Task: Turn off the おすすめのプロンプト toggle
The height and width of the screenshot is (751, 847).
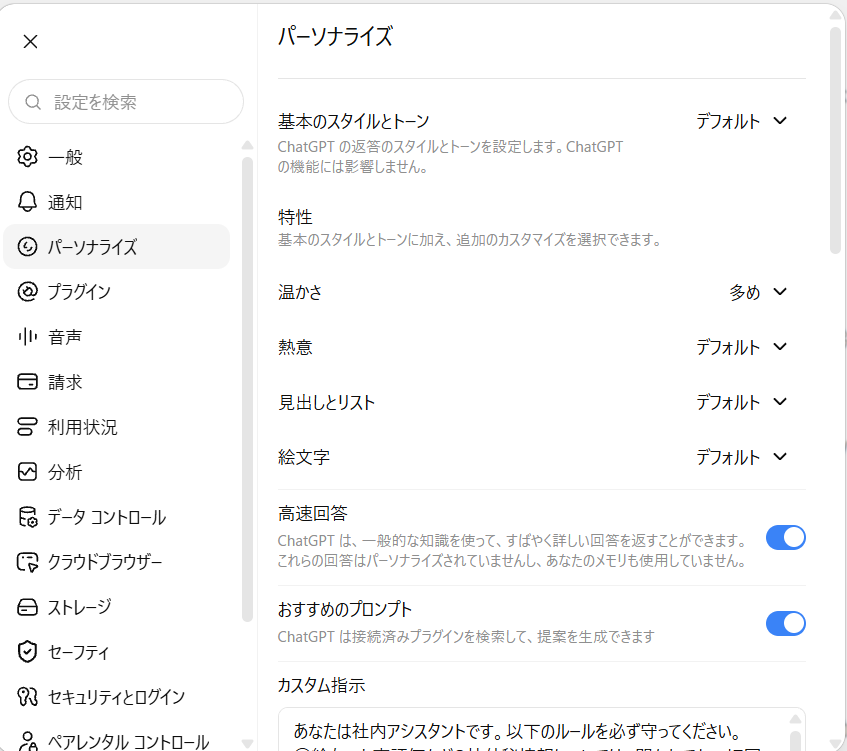Action: click(x=785, y=623)
